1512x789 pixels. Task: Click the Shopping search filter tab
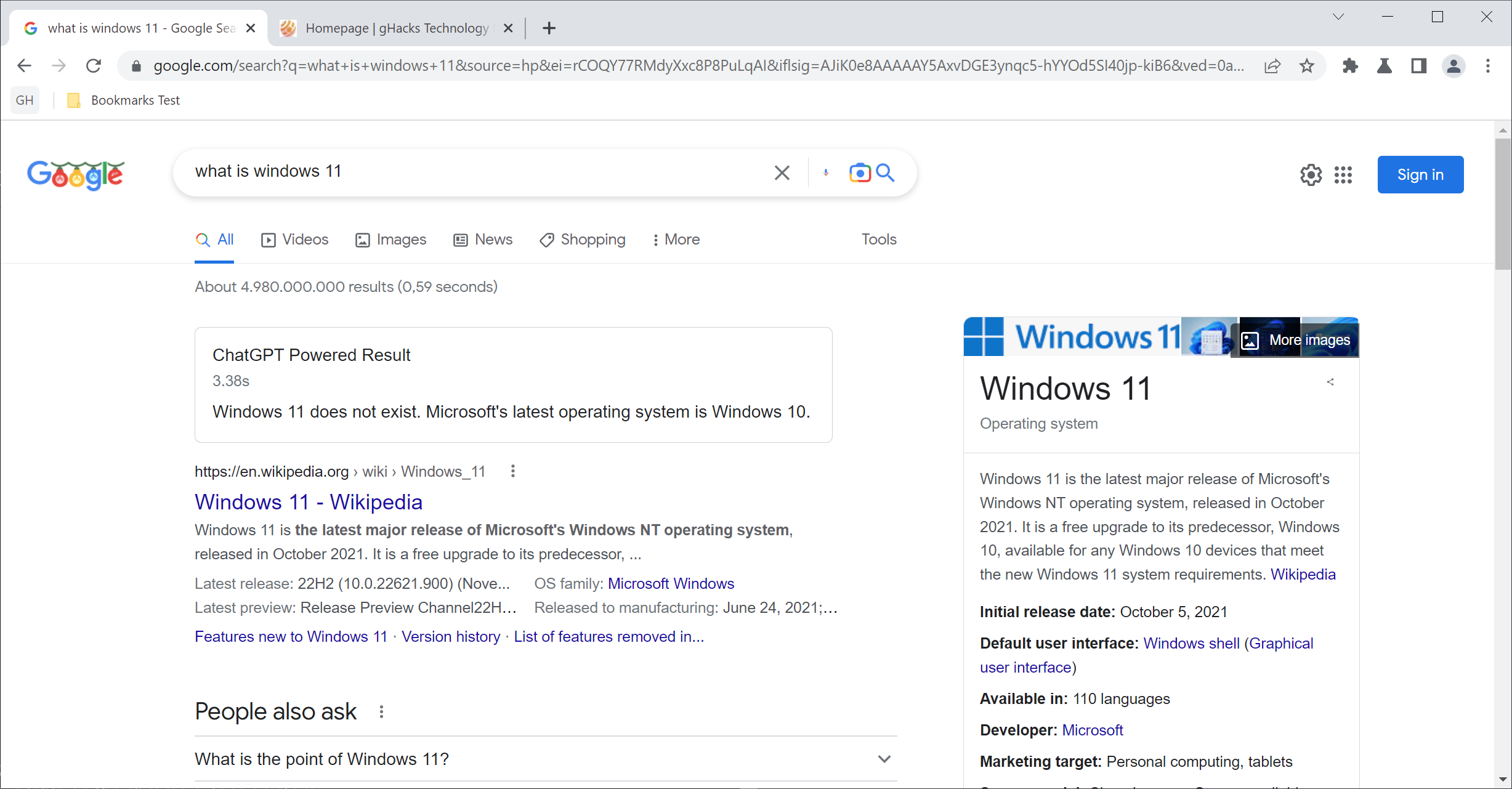click(592, 240)
